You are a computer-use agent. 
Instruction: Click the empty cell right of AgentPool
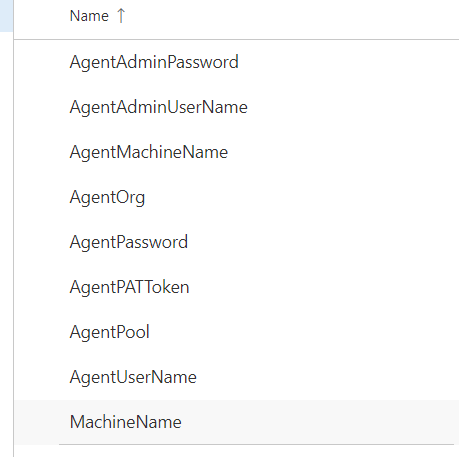point(304,332)
